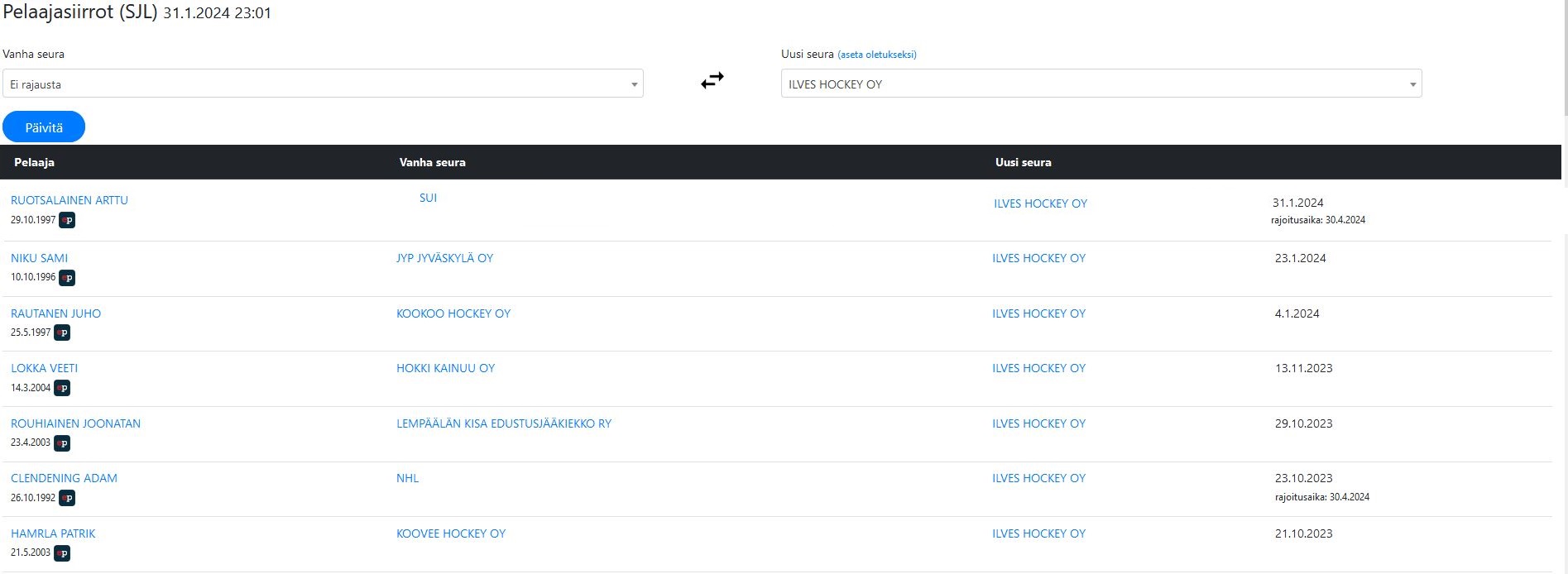Click KOOKOO HOCKEY OY old club link
The image size is (1568, 574).
[x=453, y=313]
